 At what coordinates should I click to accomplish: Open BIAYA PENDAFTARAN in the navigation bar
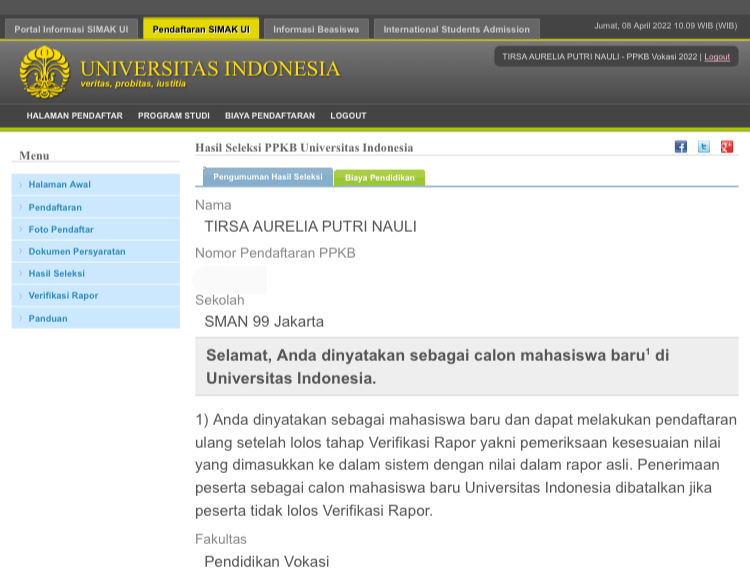(270, 116)
